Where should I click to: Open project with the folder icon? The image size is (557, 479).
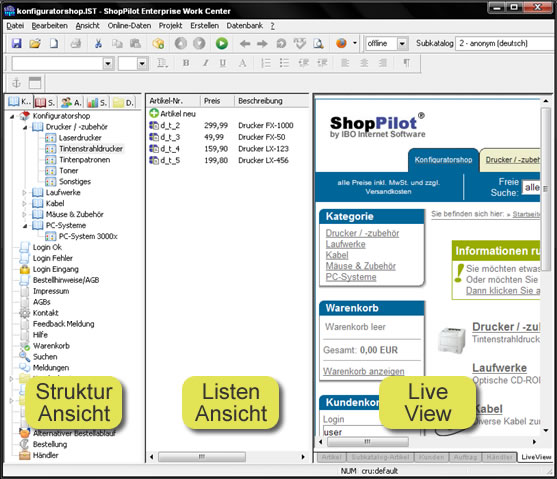tap(35, 43)
